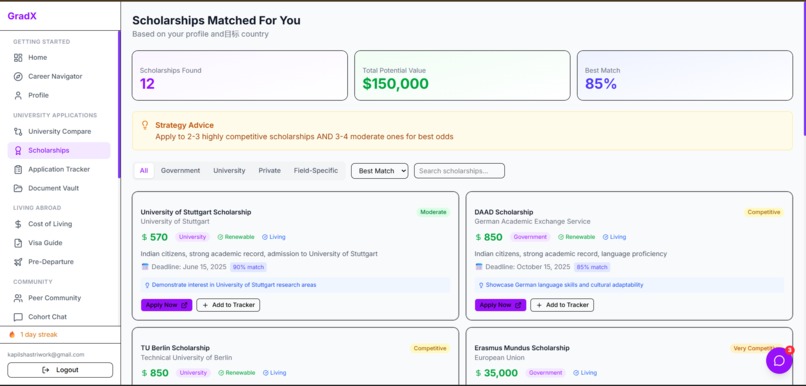Click the Visa Guide document icon
Screen dimensions: 806x386
pos(18,243)
